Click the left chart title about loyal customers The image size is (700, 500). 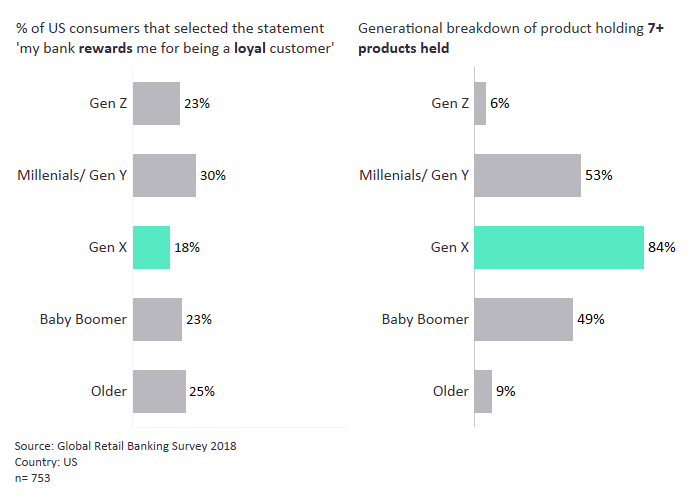175,38
